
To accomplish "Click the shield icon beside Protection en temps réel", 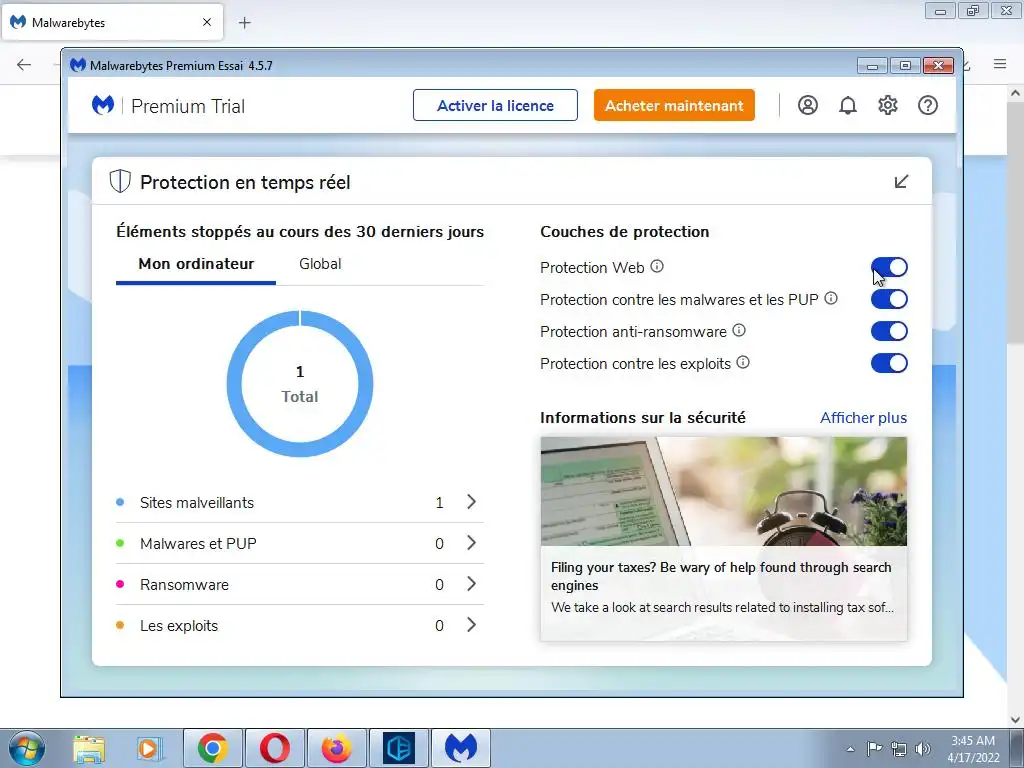I will (x=120, y=182).
